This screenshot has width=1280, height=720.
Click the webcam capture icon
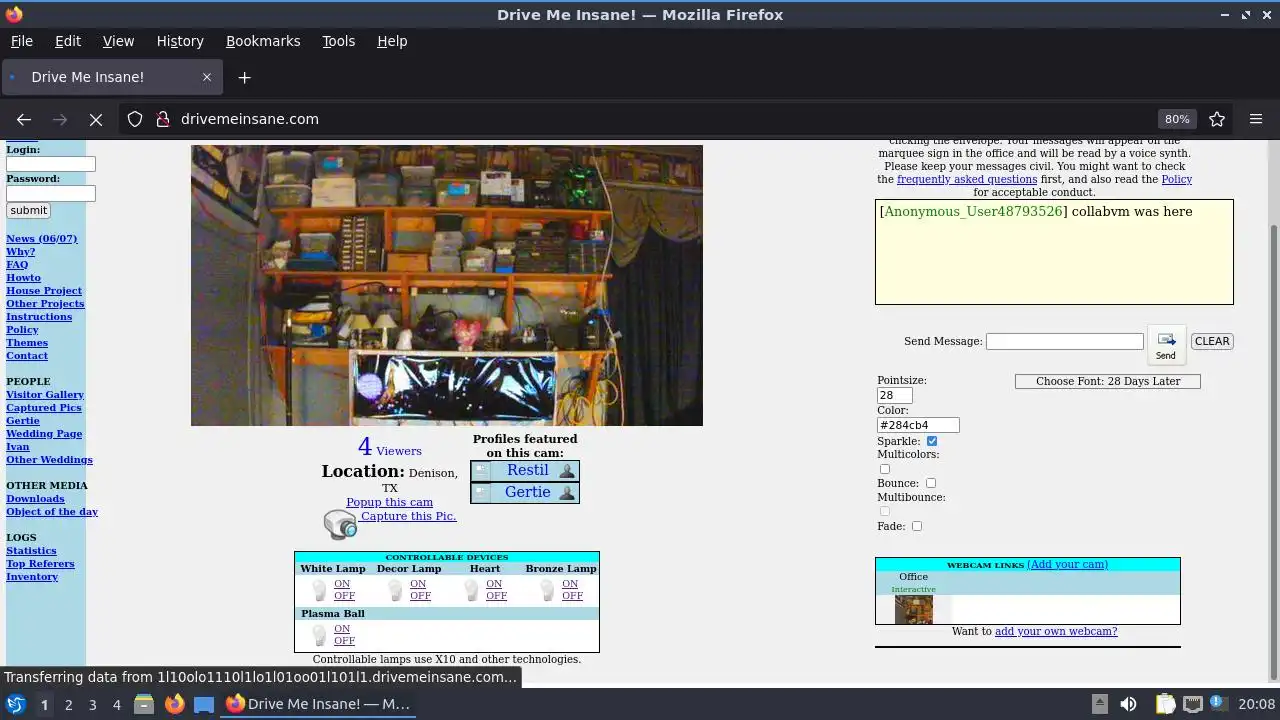coord(340,524)
